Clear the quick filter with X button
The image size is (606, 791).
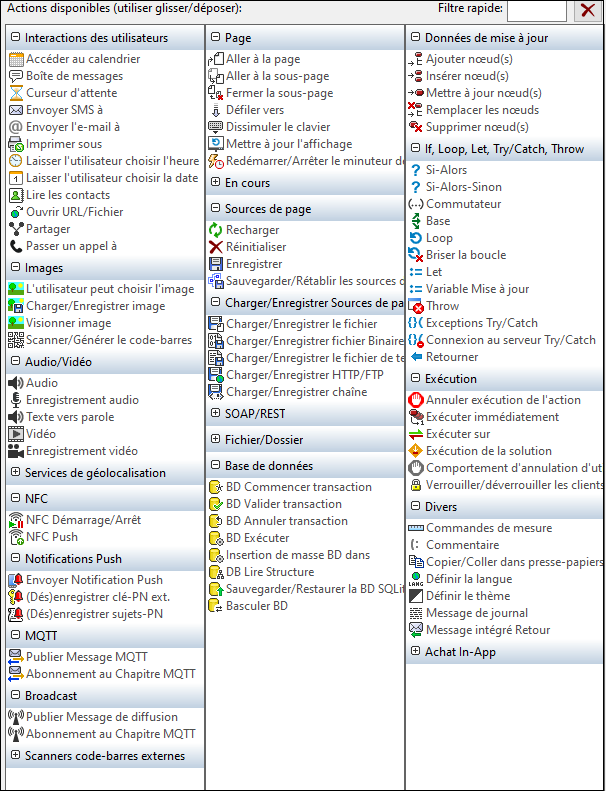pyautogui.click(x=587, y=11)
